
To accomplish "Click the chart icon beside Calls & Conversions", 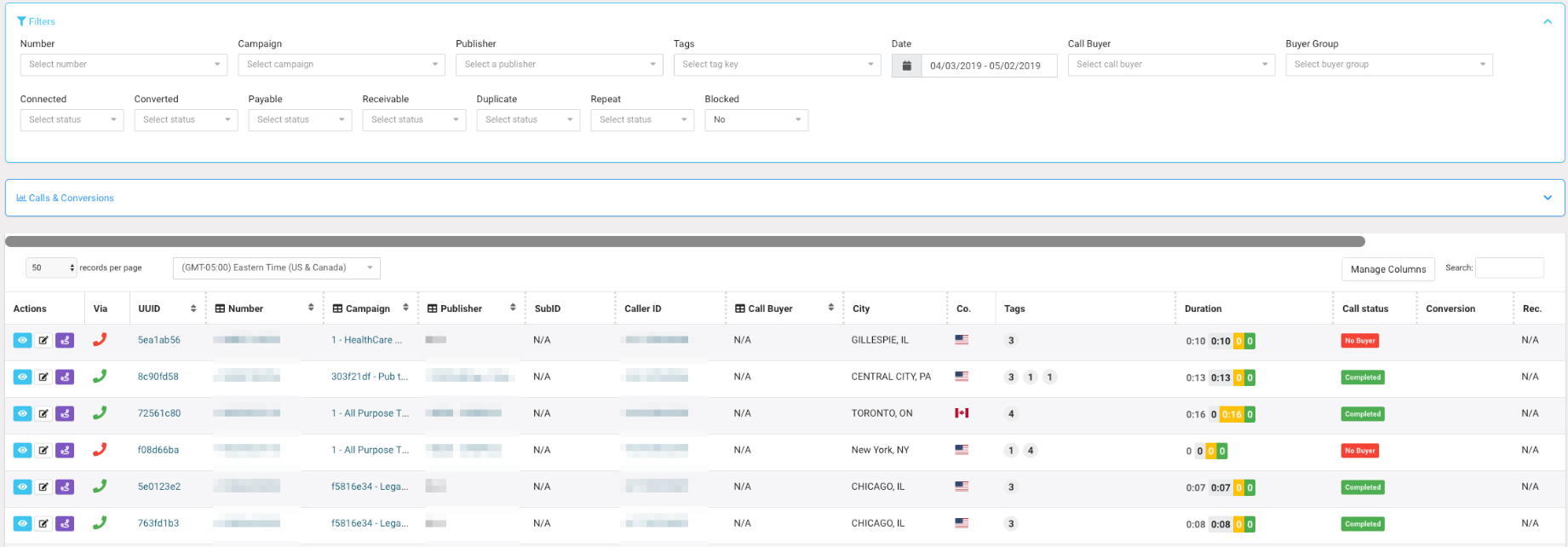I will coord(21,198).
